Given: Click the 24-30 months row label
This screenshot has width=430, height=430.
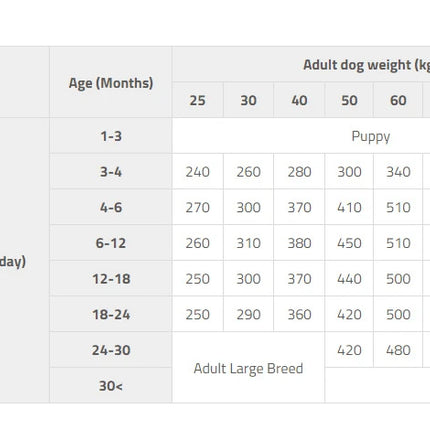Looking at the screenshot, I should click(111, 350).
